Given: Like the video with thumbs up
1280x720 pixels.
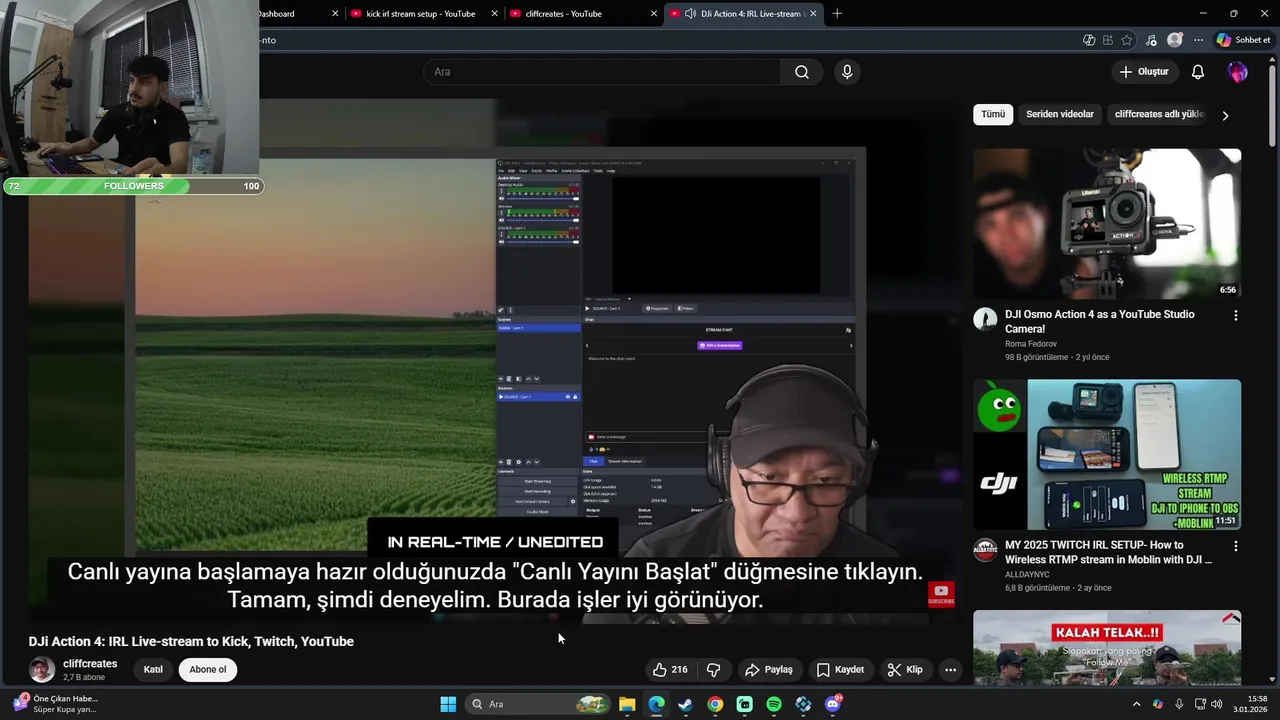Looking at the screenshot, I should pos(670,670).
